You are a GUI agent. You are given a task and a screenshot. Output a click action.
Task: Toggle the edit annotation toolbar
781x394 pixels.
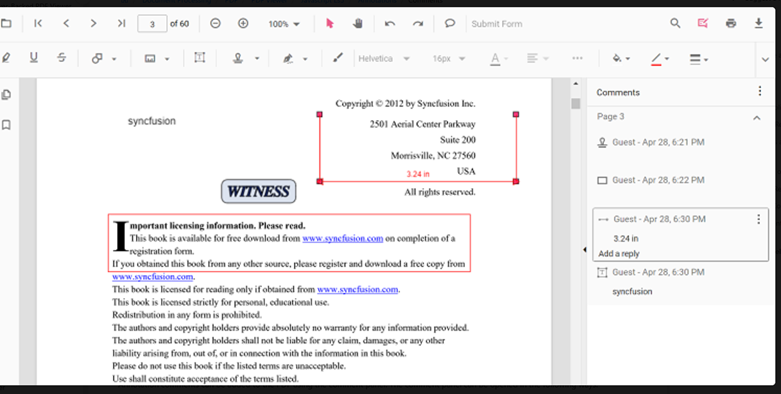click(x=703, y=23)
